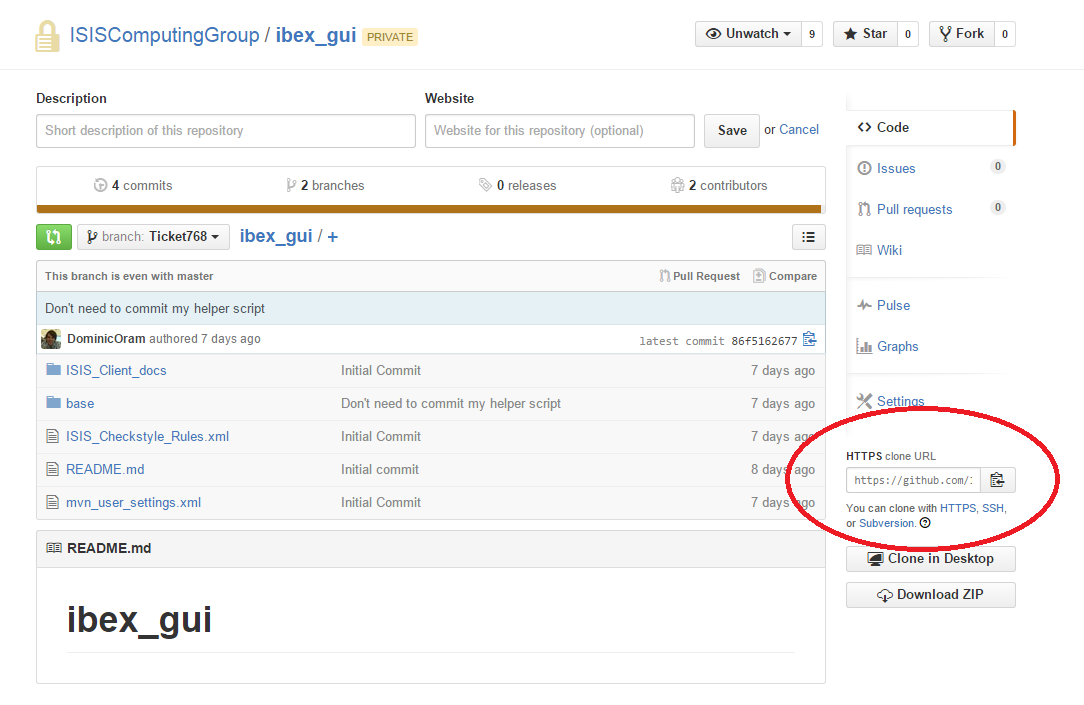Open the 'Don't need to commit my helper script' commit
This screenshot has height=705, width=1084.
[155, 308]
